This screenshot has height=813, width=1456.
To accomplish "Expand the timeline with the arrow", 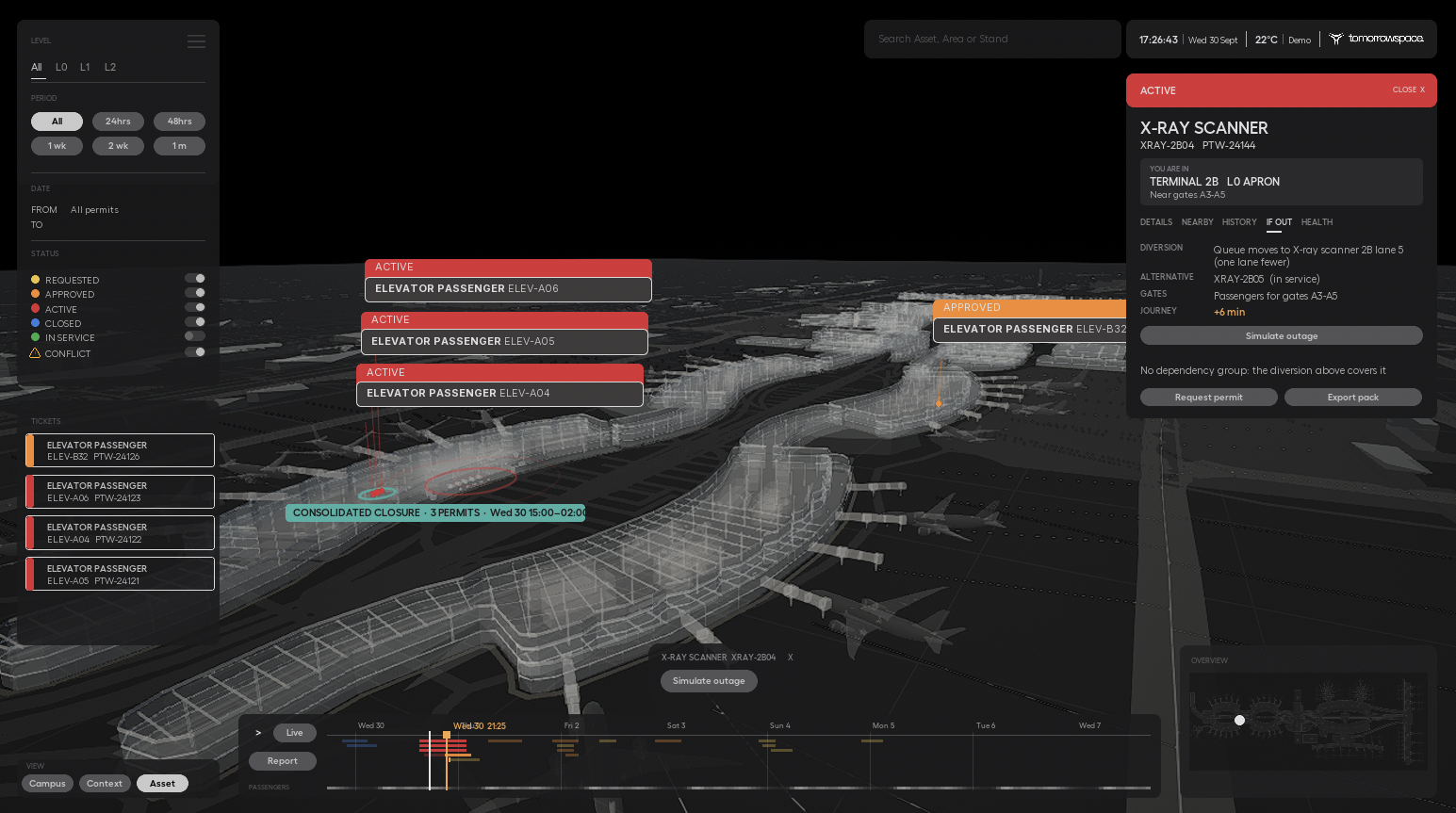I will click(258, 733).
